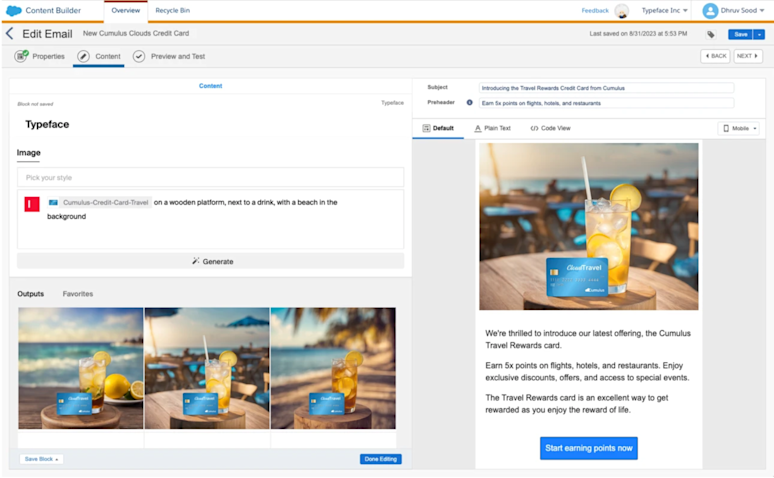Click the paragraph starting The Travel Rewards card
774x478 pixels.
tap(577, 403)
